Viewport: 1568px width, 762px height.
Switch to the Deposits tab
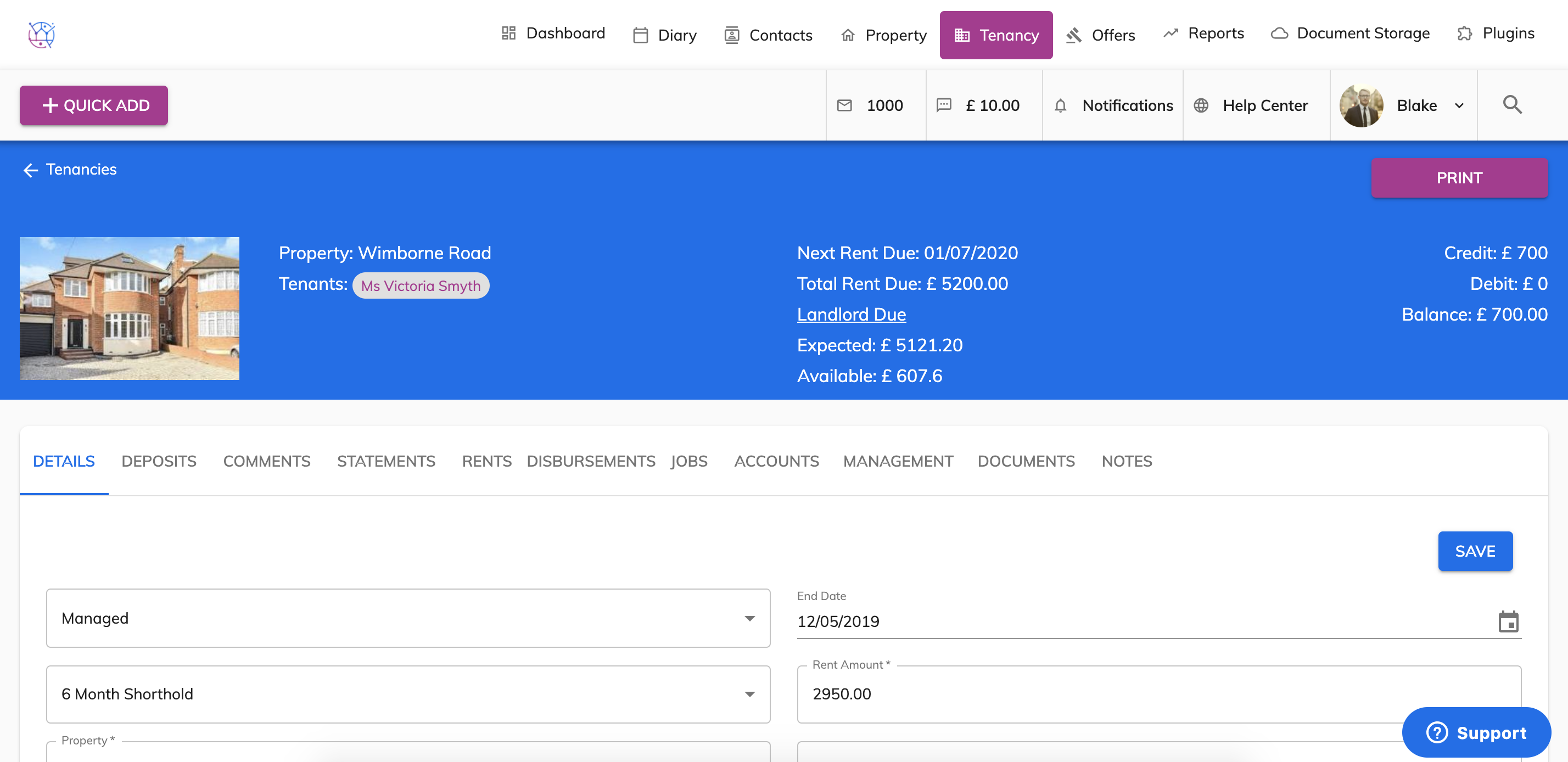(x=159, y=461)
